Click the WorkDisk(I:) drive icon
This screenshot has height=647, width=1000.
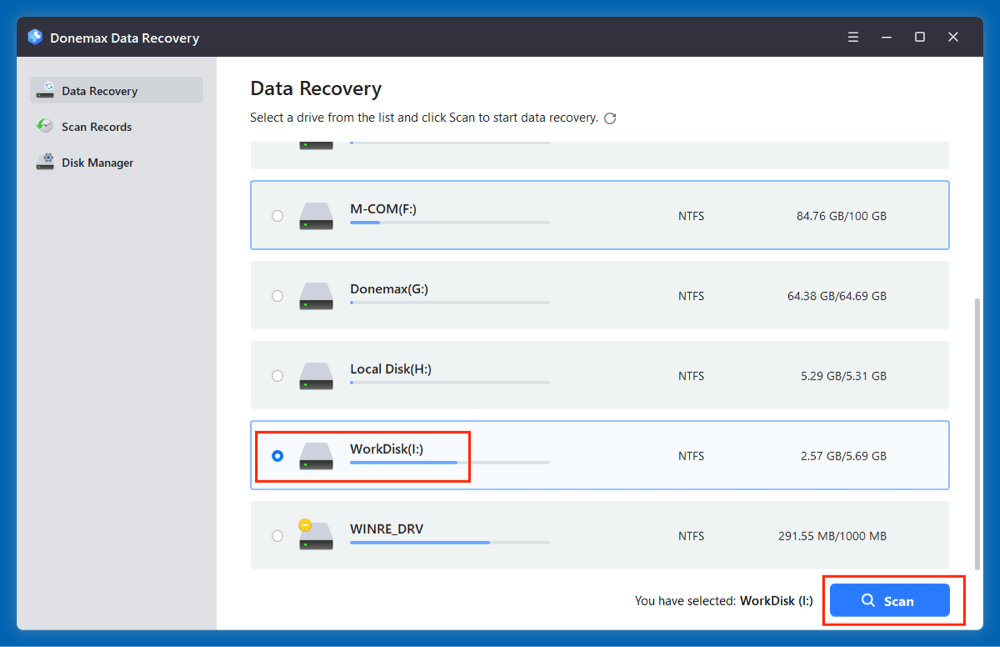click(316, 455)
